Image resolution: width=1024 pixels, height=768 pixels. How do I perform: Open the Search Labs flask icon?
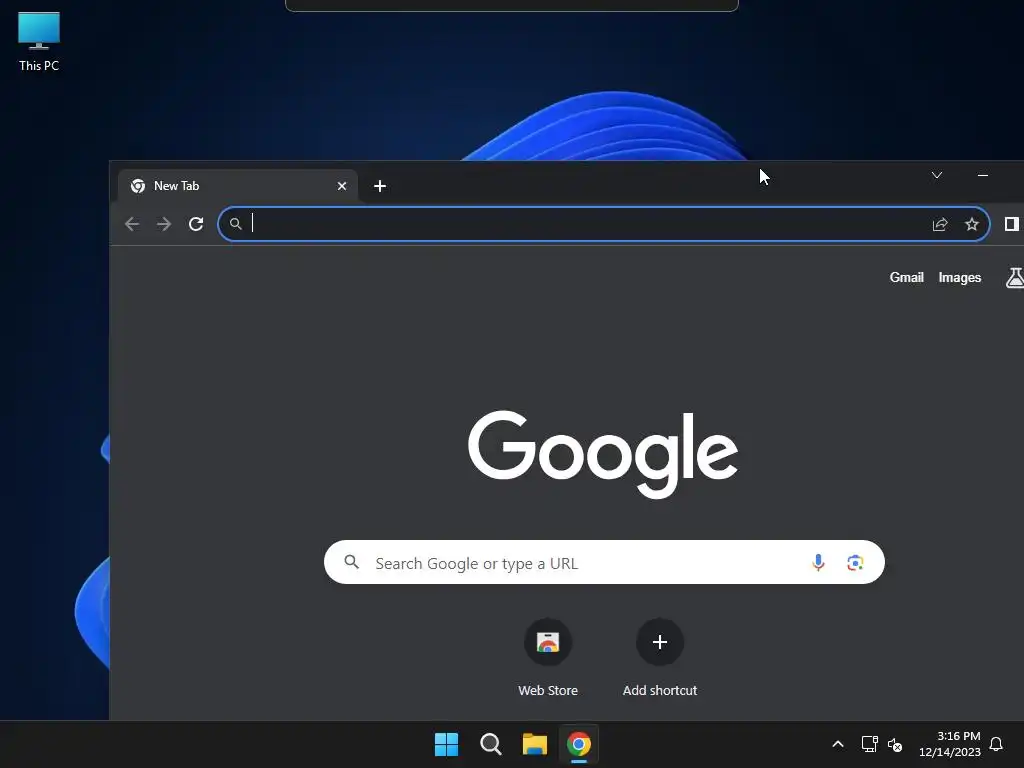coord(1015,278)
